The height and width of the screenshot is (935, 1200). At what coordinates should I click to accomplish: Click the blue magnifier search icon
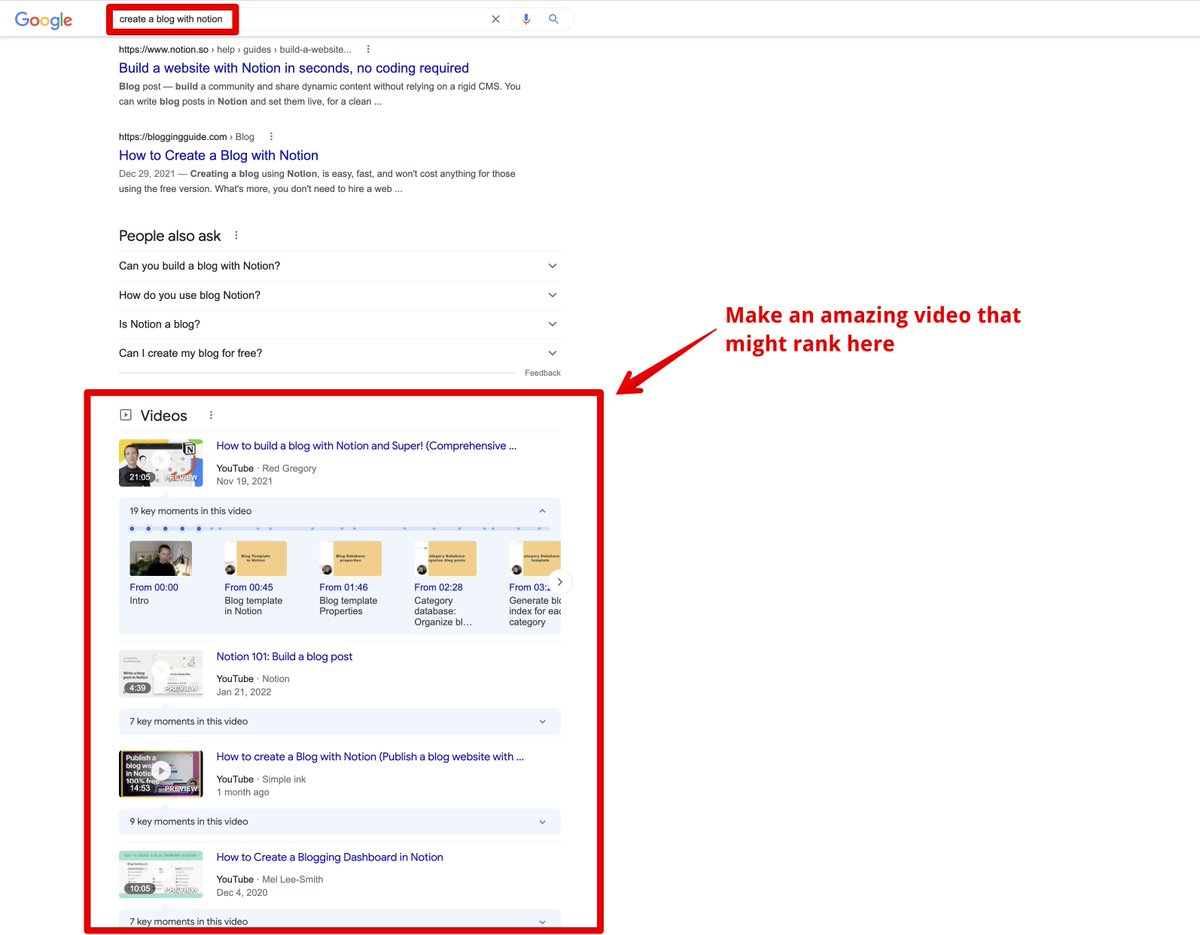click(554, 19)
